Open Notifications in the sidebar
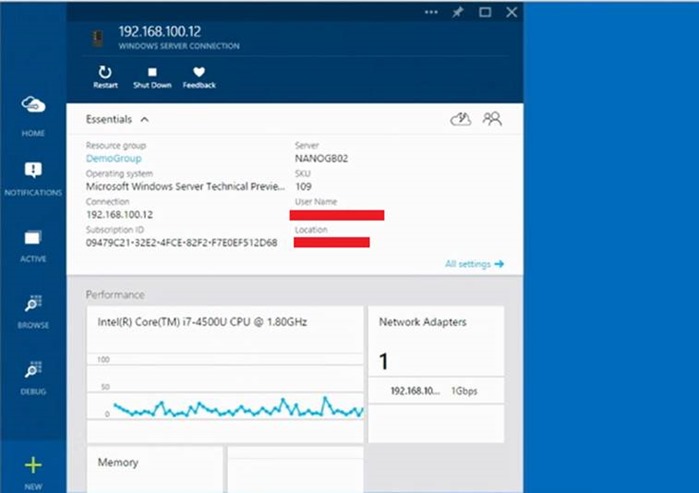The image size is (699, 493). click(33, 178)
